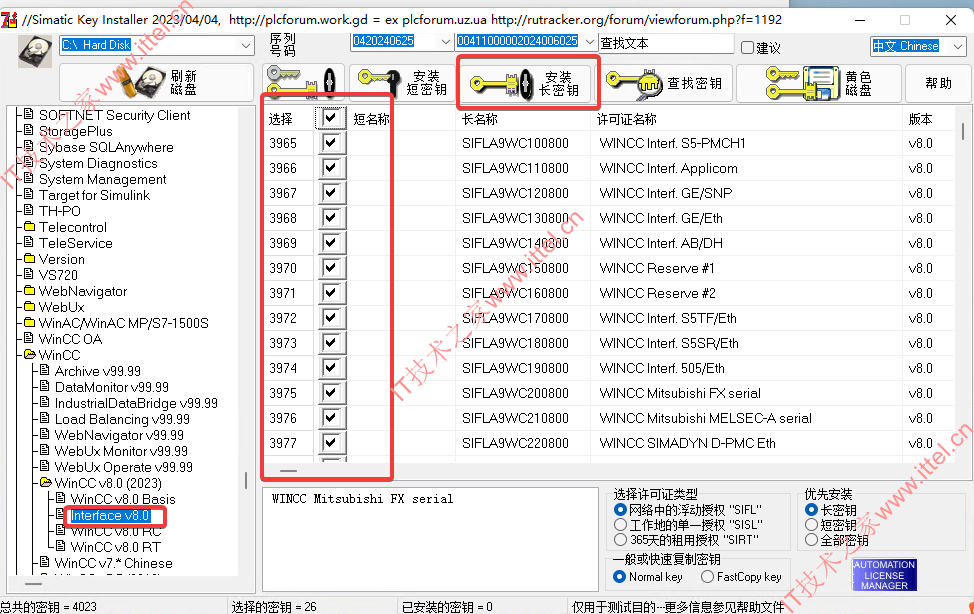Click the double key install button
The height and width of the screenshot is (614, 974).
coord(303,83)
